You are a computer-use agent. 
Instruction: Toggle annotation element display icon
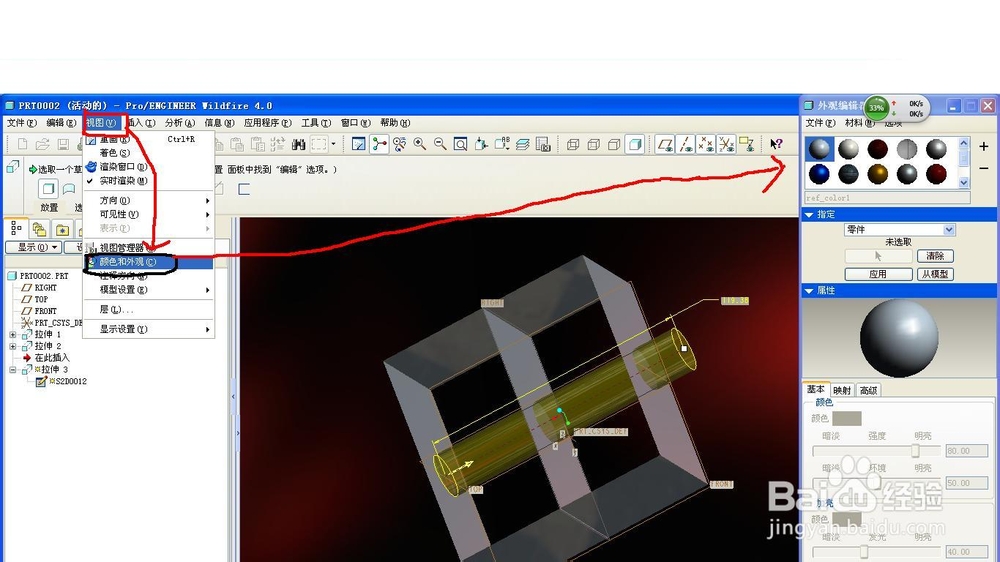tap(747, 145)
